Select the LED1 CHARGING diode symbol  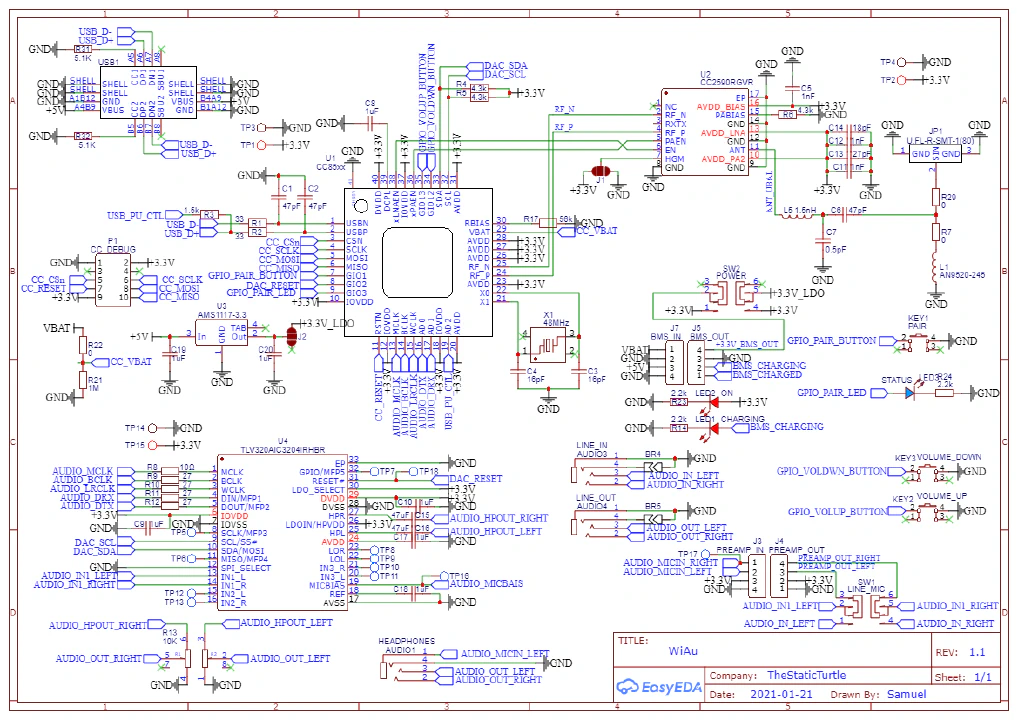[x=712, y=428]
